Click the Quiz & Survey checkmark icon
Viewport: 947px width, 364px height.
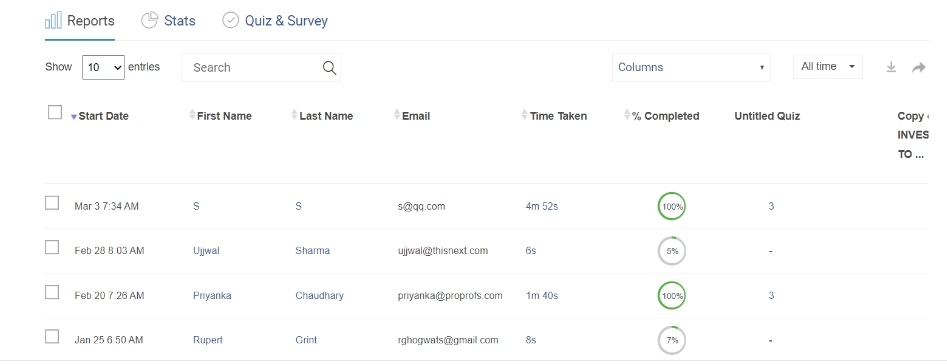230,21
